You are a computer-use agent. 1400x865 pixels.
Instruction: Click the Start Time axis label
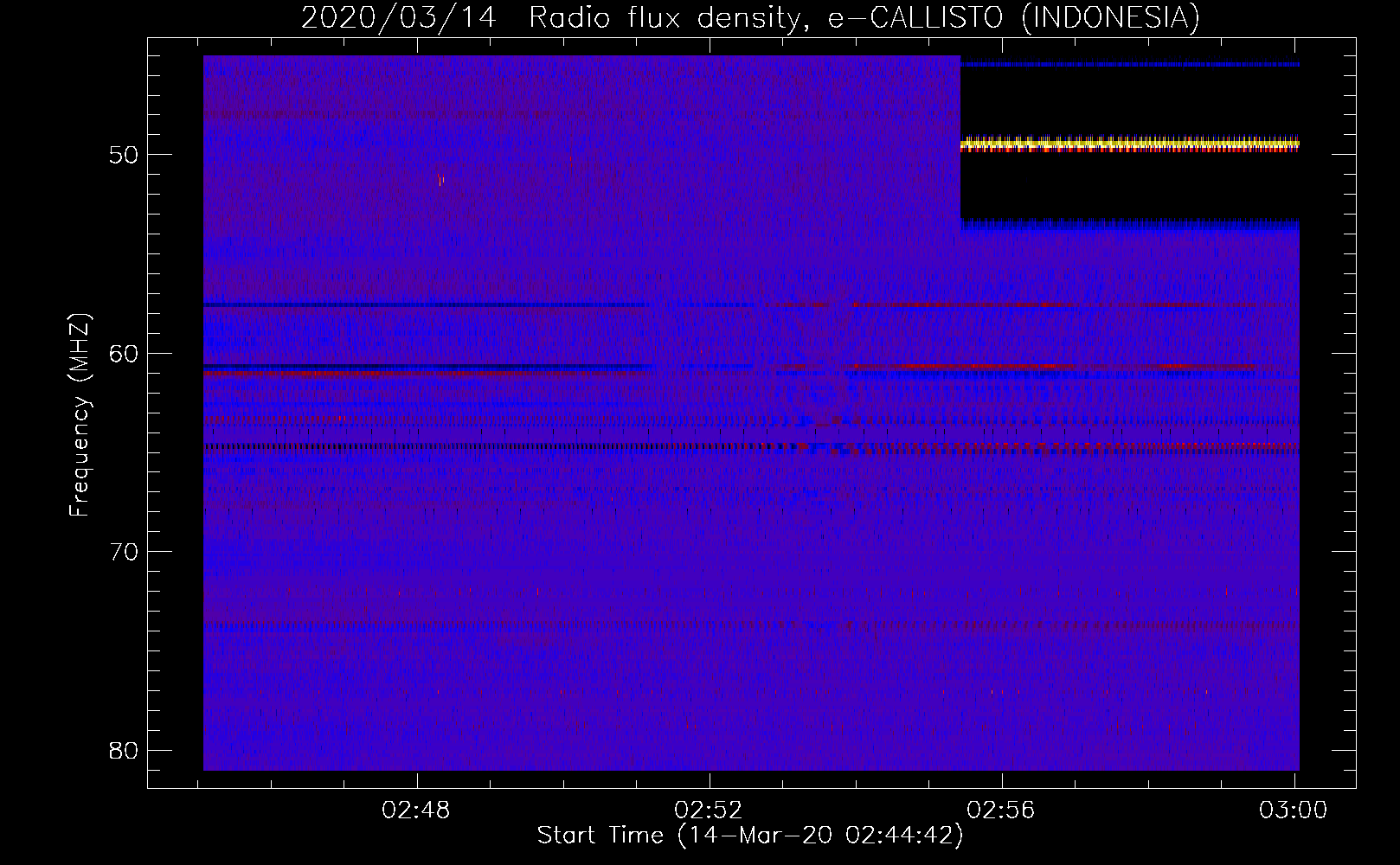click(x=750, y=836)
